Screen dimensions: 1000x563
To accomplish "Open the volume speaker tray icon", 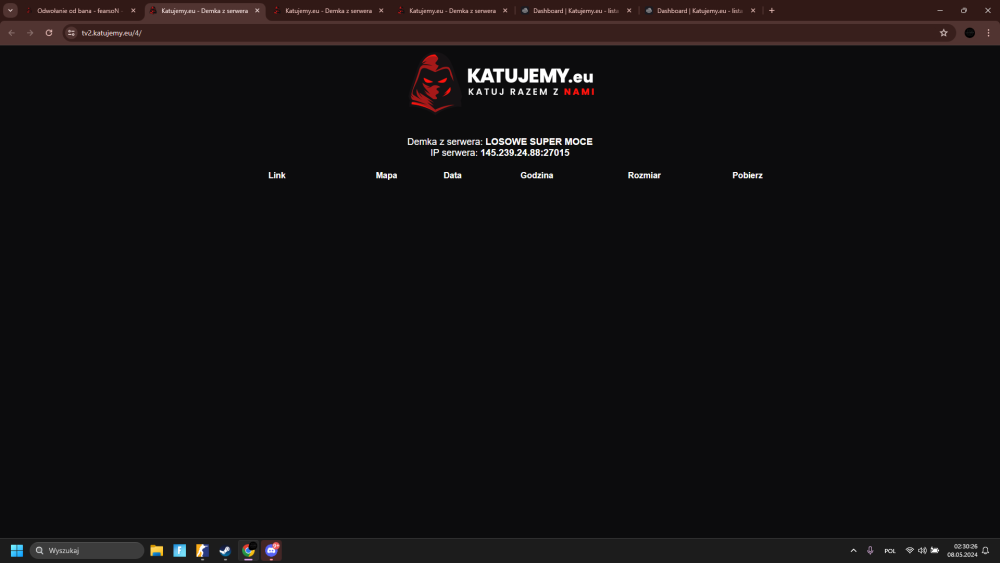I will 922,550.
